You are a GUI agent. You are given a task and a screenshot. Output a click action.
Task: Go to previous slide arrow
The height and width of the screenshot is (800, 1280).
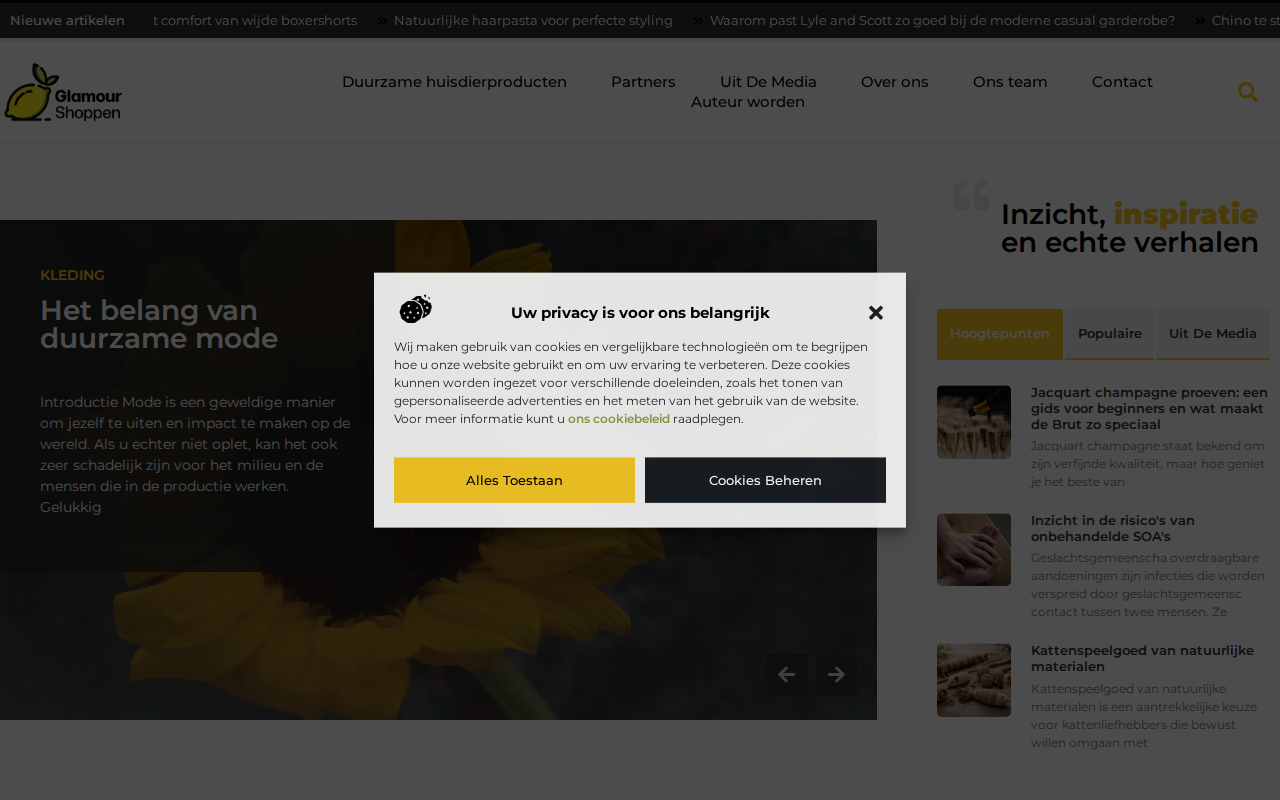[x=787, y=675]
